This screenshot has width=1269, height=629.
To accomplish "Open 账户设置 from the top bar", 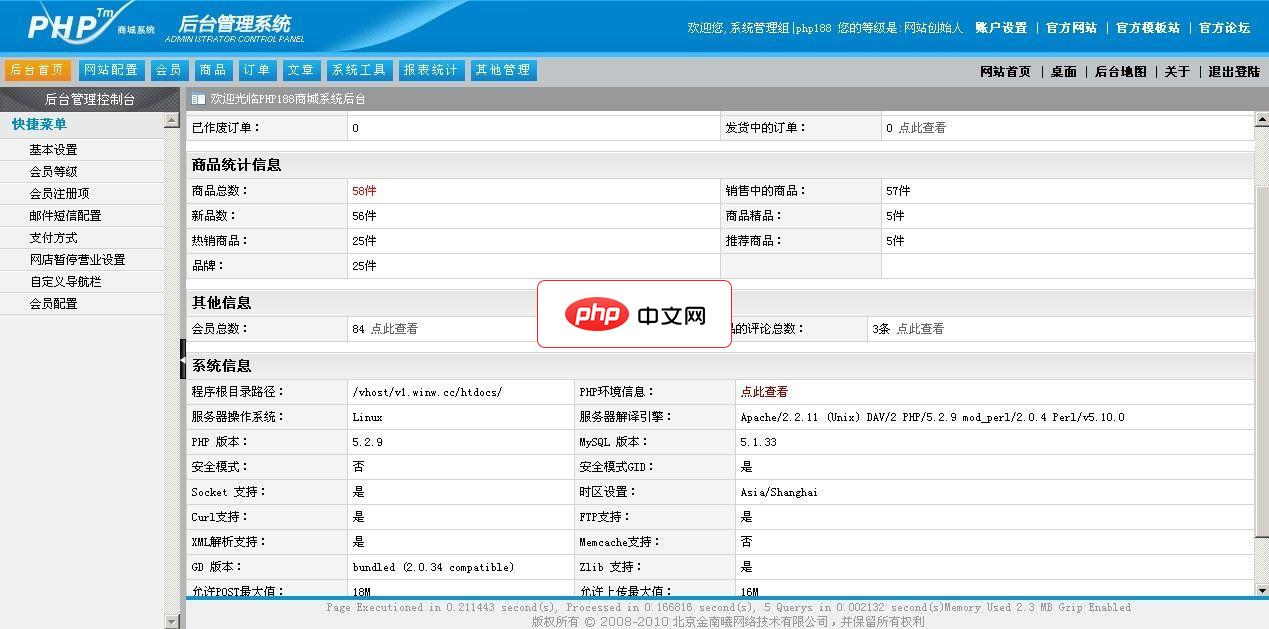I will [x=1001, y=29].
